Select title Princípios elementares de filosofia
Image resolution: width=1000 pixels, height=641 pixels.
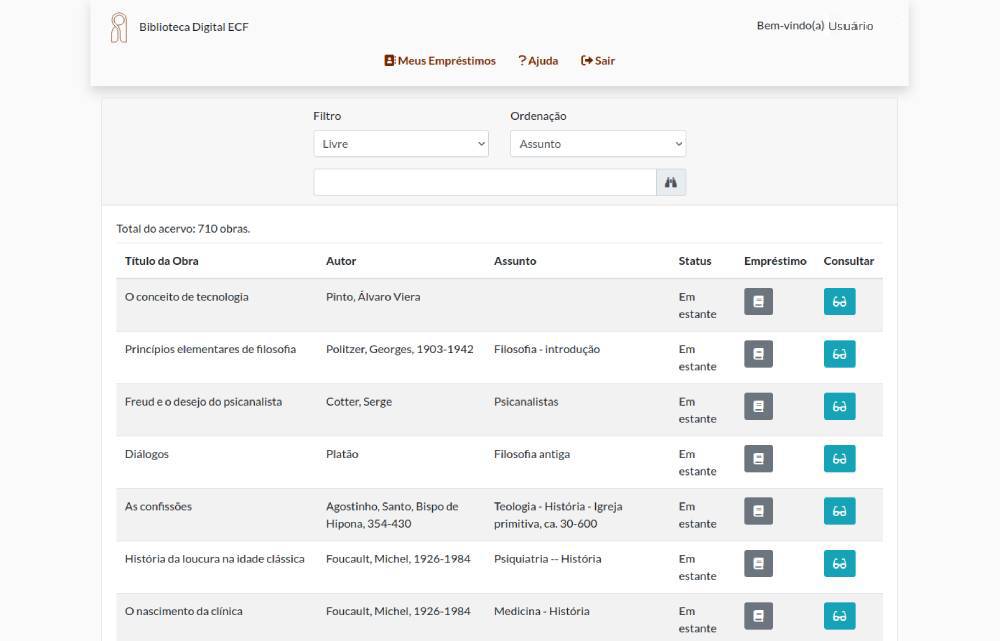pos(210,350)
